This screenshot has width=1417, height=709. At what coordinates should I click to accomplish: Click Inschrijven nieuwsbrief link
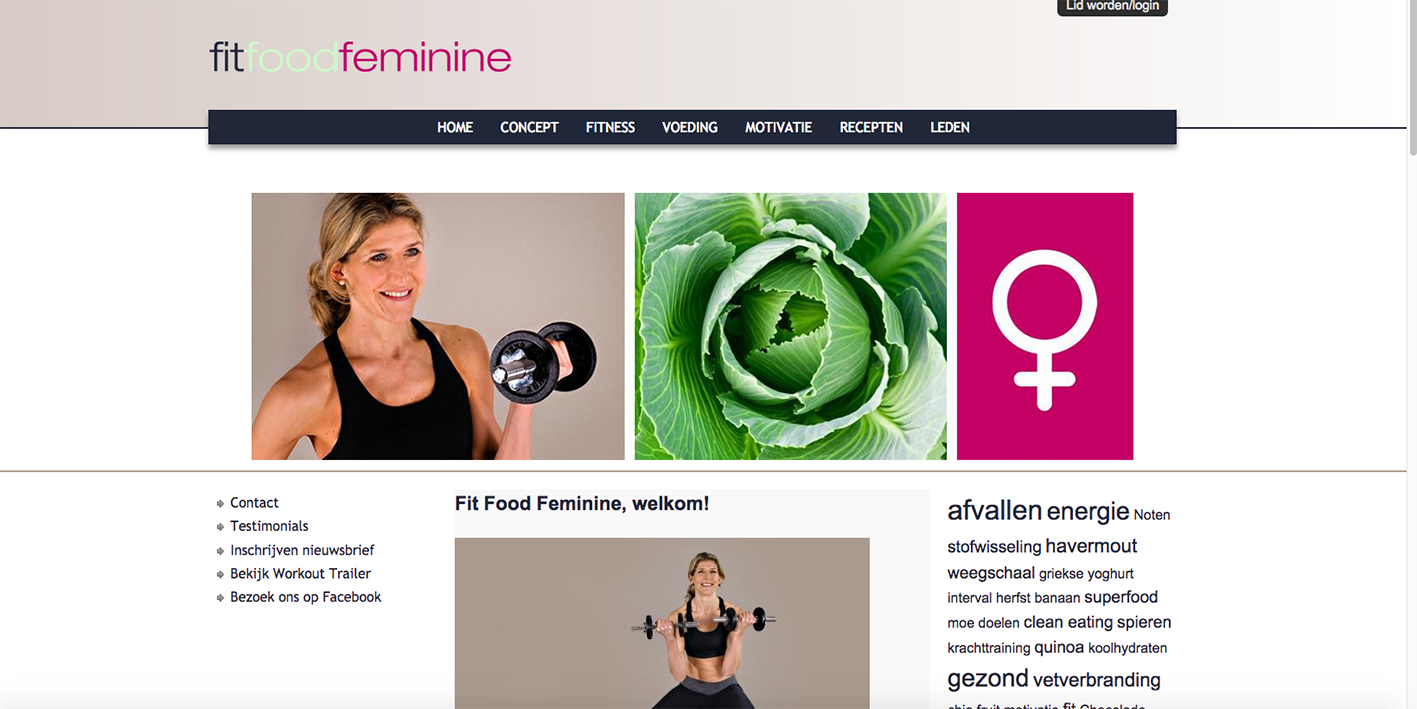[302, 550]
